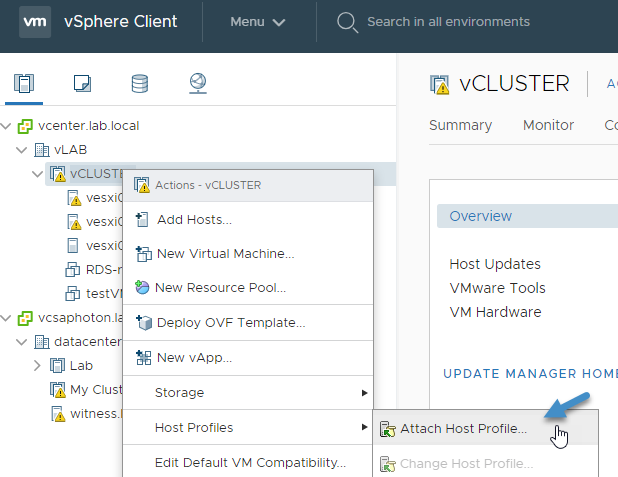Open the Menu dropdown

click(x=257, y=22)
